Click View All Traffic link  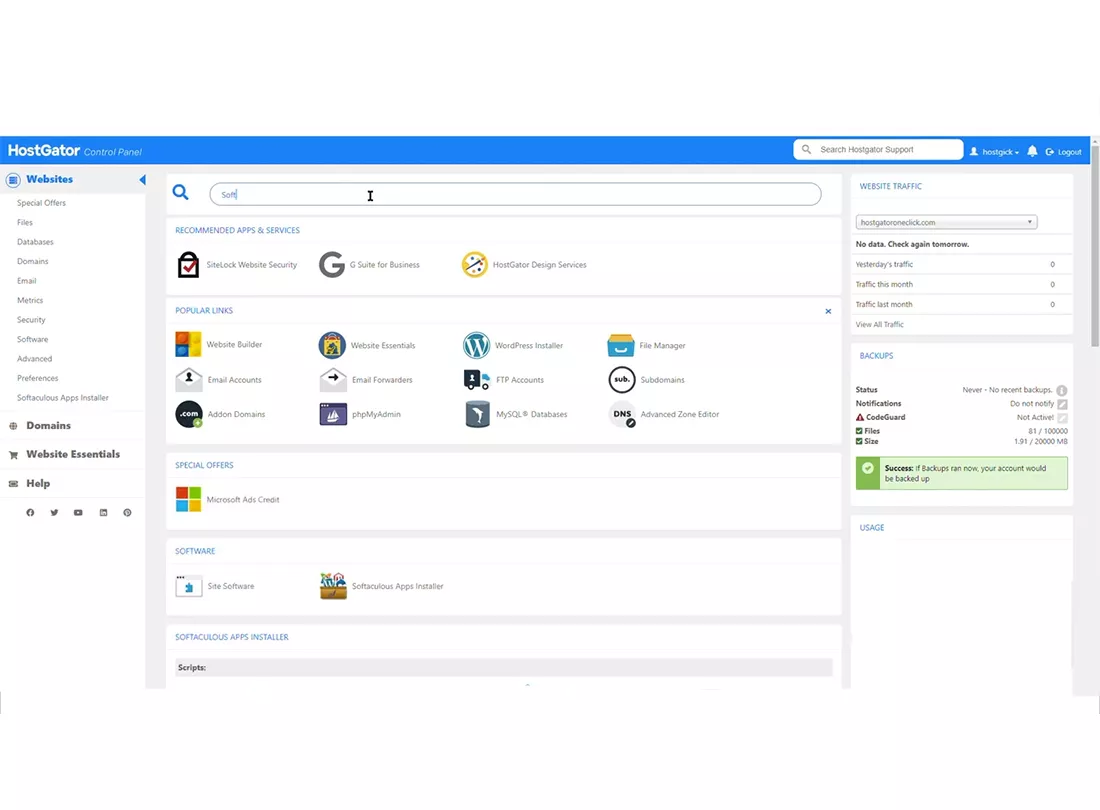pos(879,325)
